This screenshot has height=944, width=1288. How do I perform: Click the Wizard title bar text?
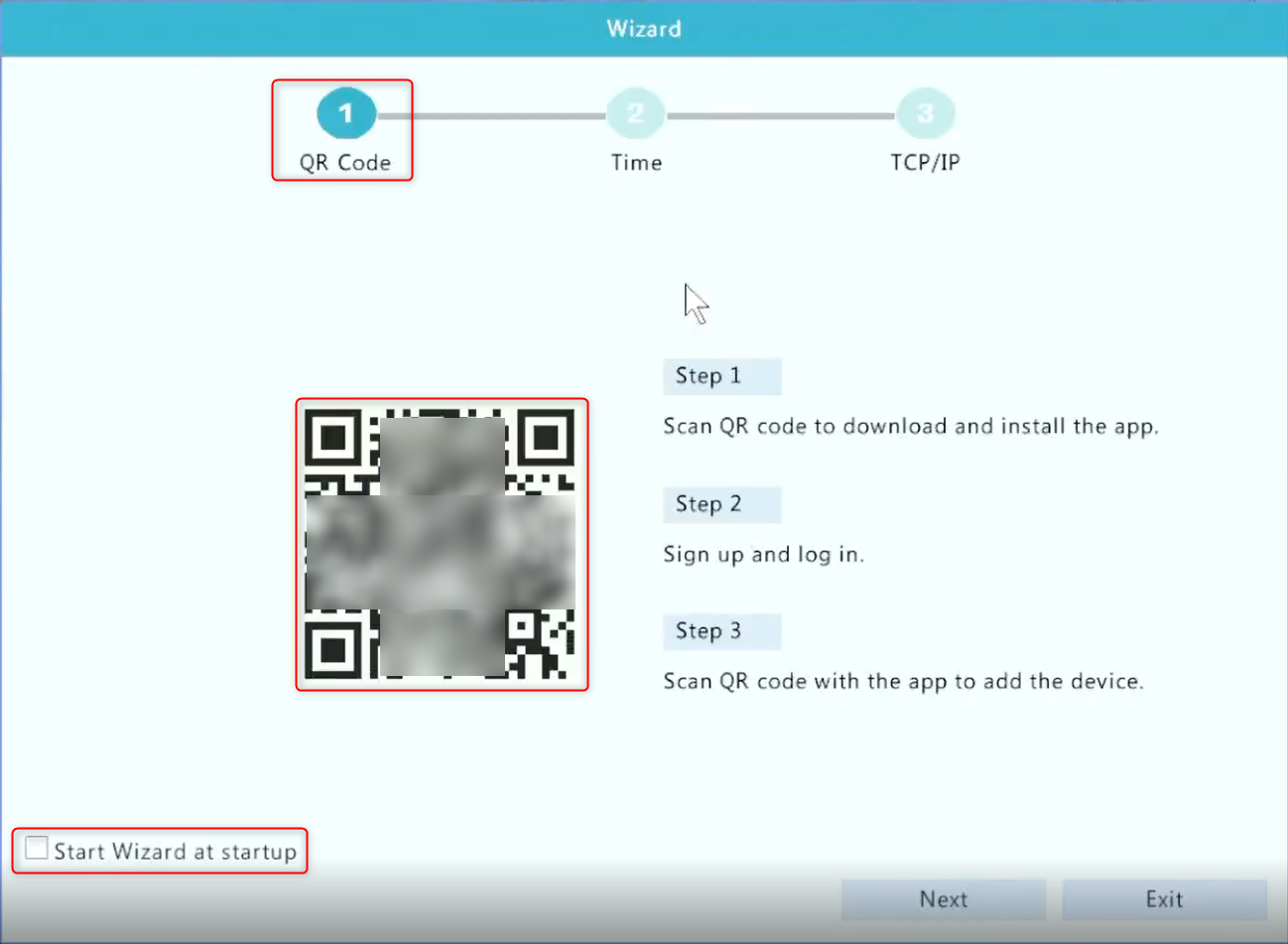click(x=644, y=29)
